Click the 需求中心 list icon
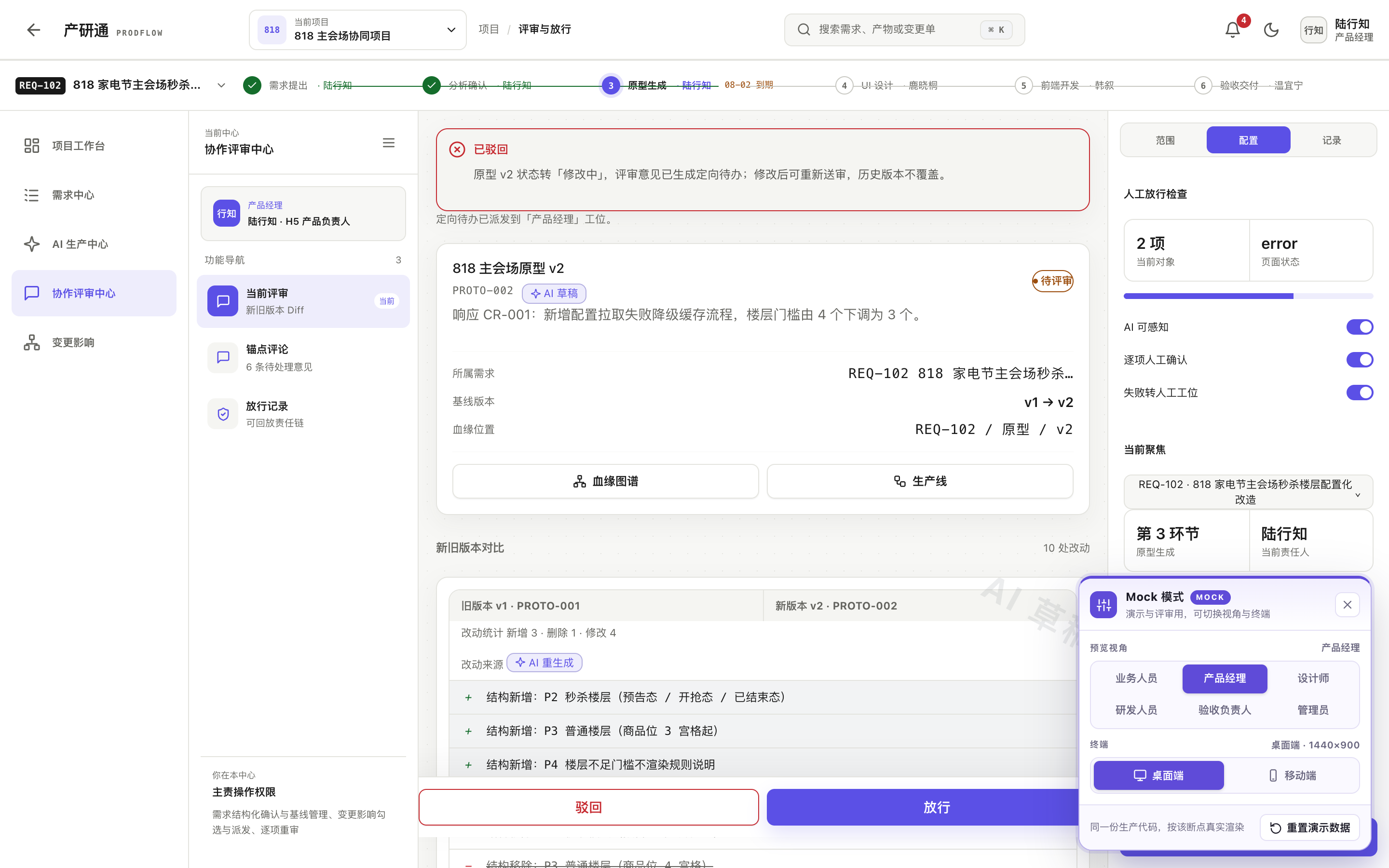This screenshot has height=868, width=1389. [x=31, y=195]
